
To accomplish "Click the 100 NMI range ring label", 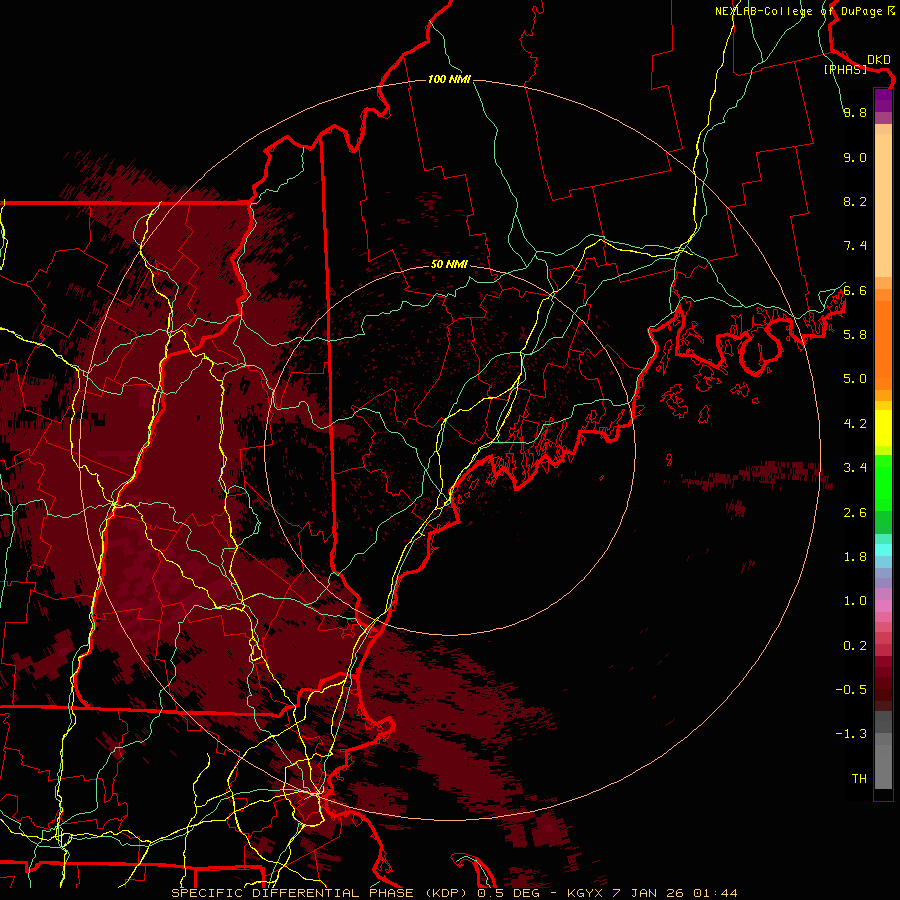I will (449, 79).
